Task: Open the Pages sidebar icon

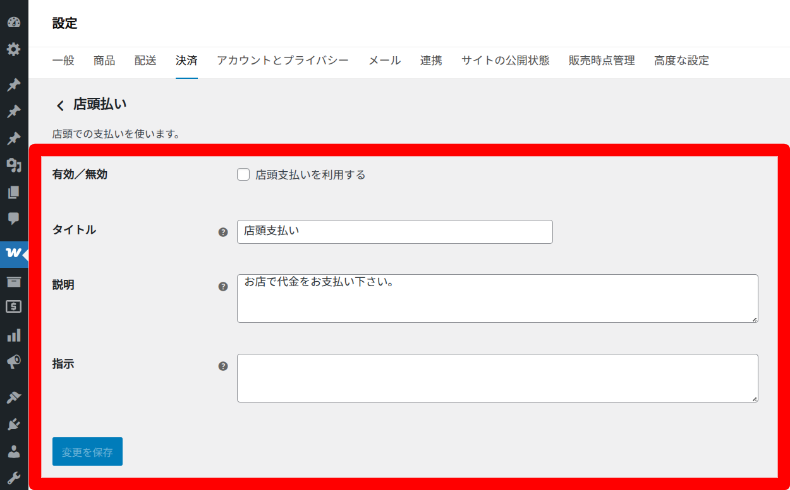Action: [14, 192]
